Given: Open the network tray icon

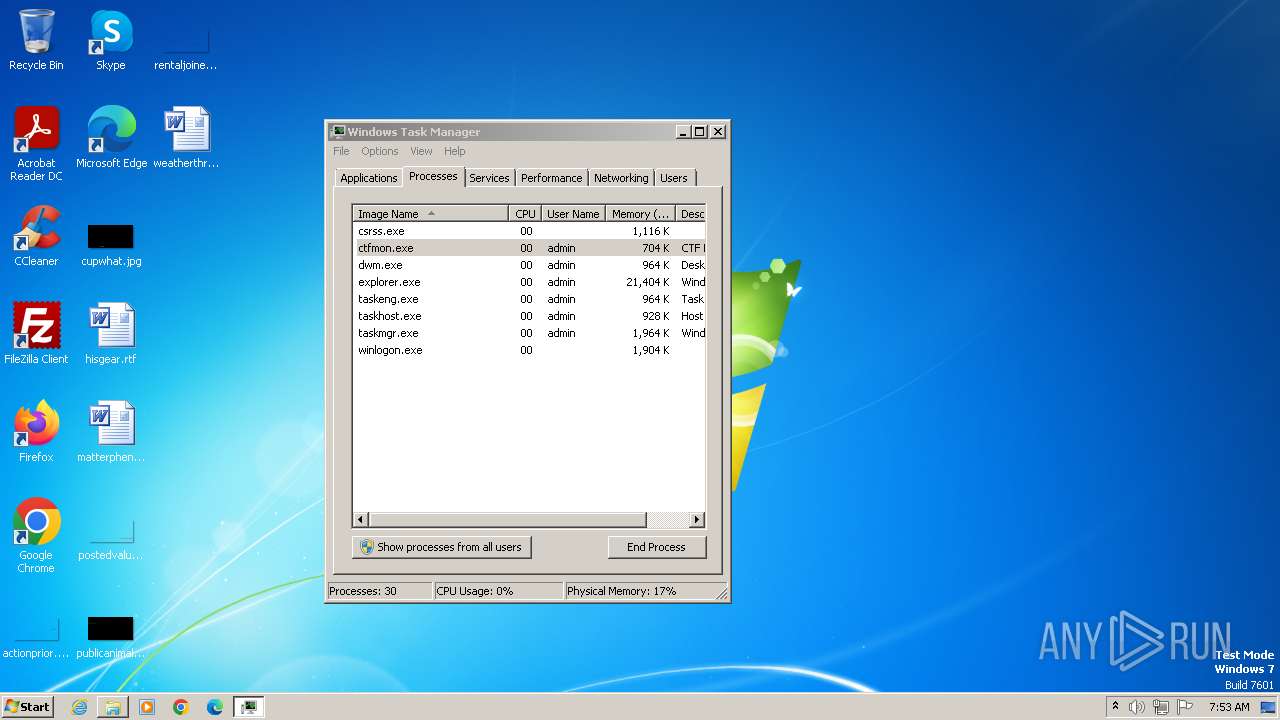Looking at the screenshot, I should point(1160,707).
